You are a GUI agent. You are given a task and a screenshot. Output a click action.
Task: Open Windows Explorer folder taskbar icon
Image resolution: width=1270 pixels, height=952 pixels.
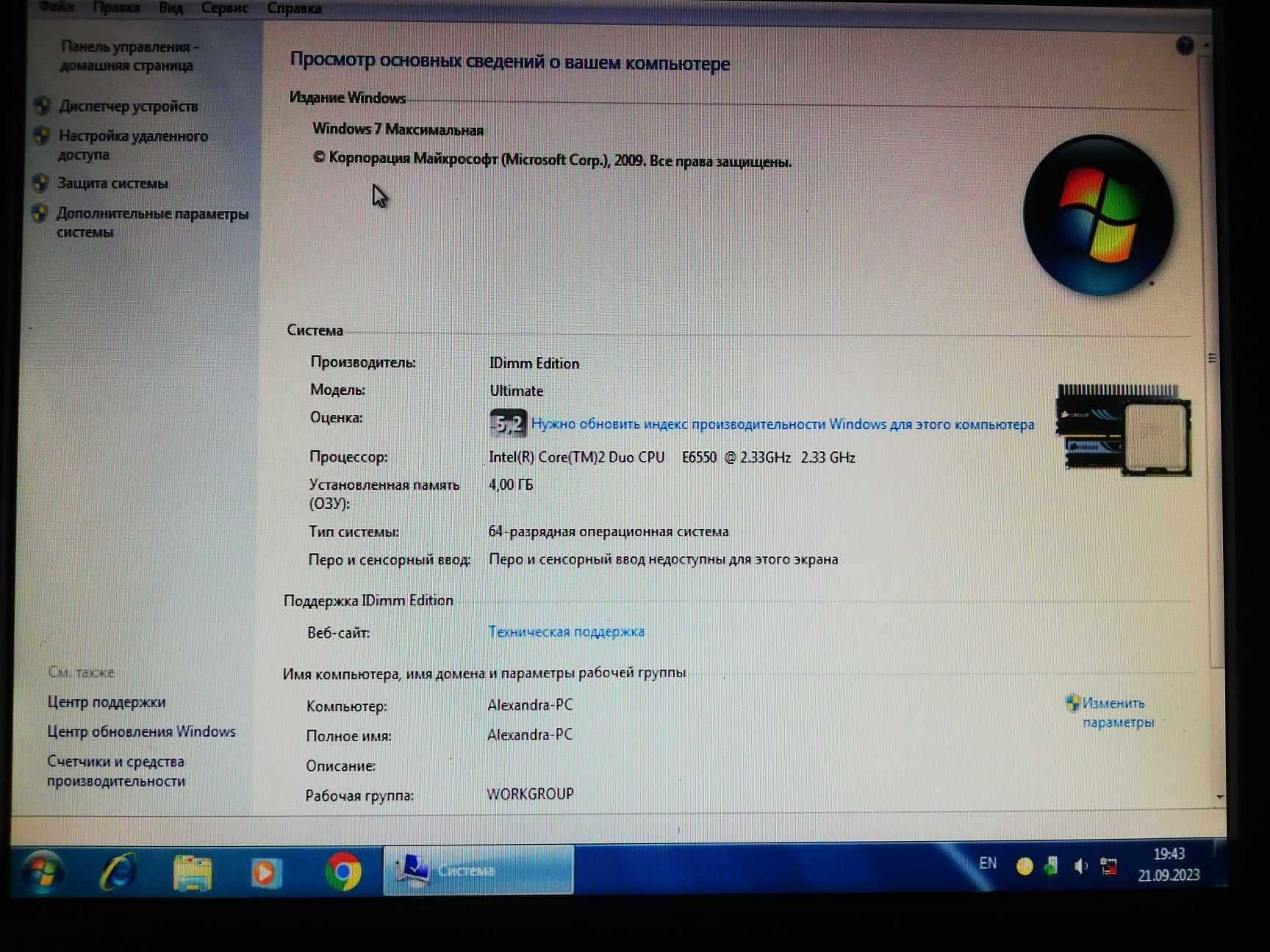click(193, 873)
